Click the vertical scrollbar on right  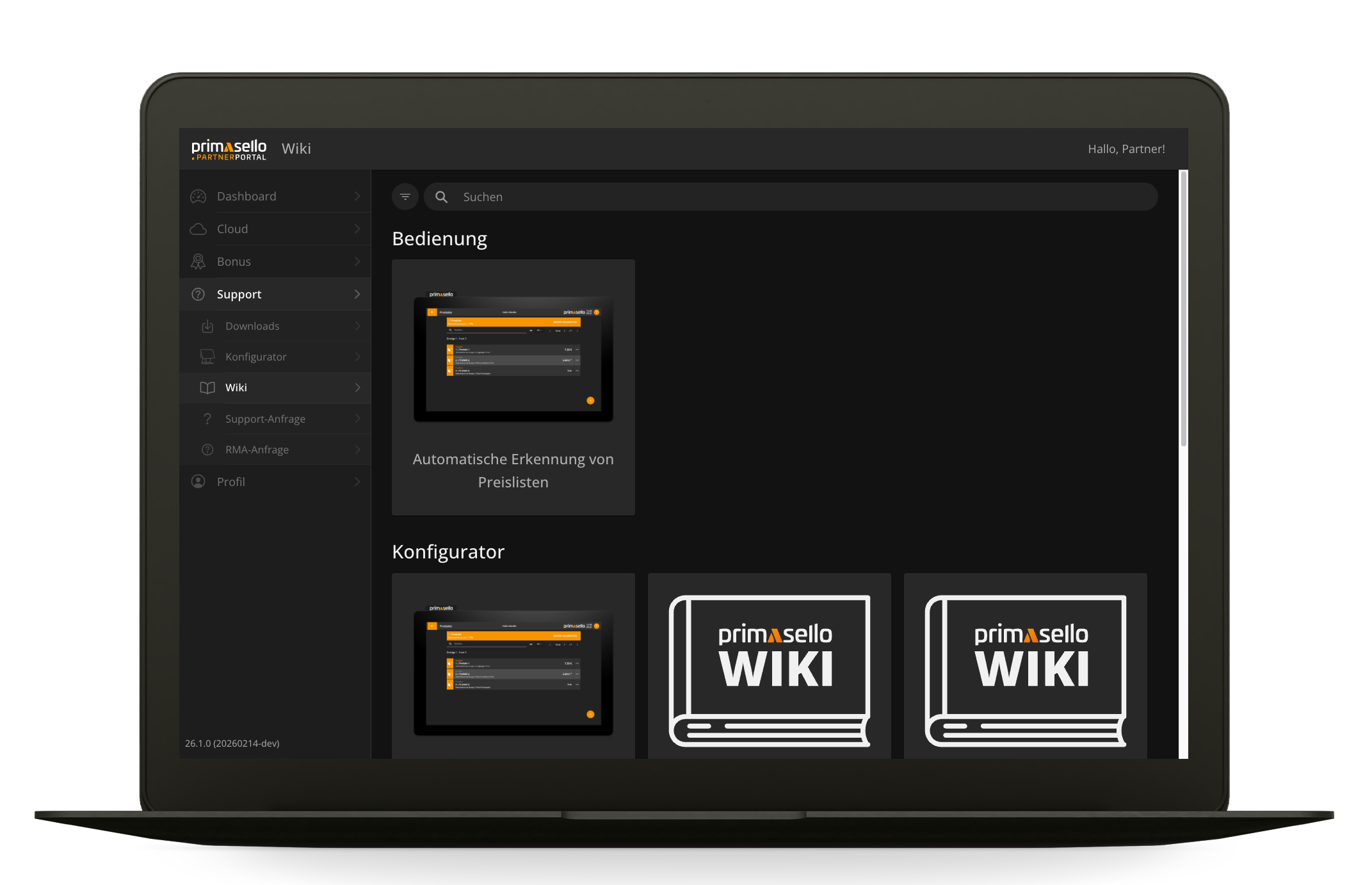click(1184, 307)
